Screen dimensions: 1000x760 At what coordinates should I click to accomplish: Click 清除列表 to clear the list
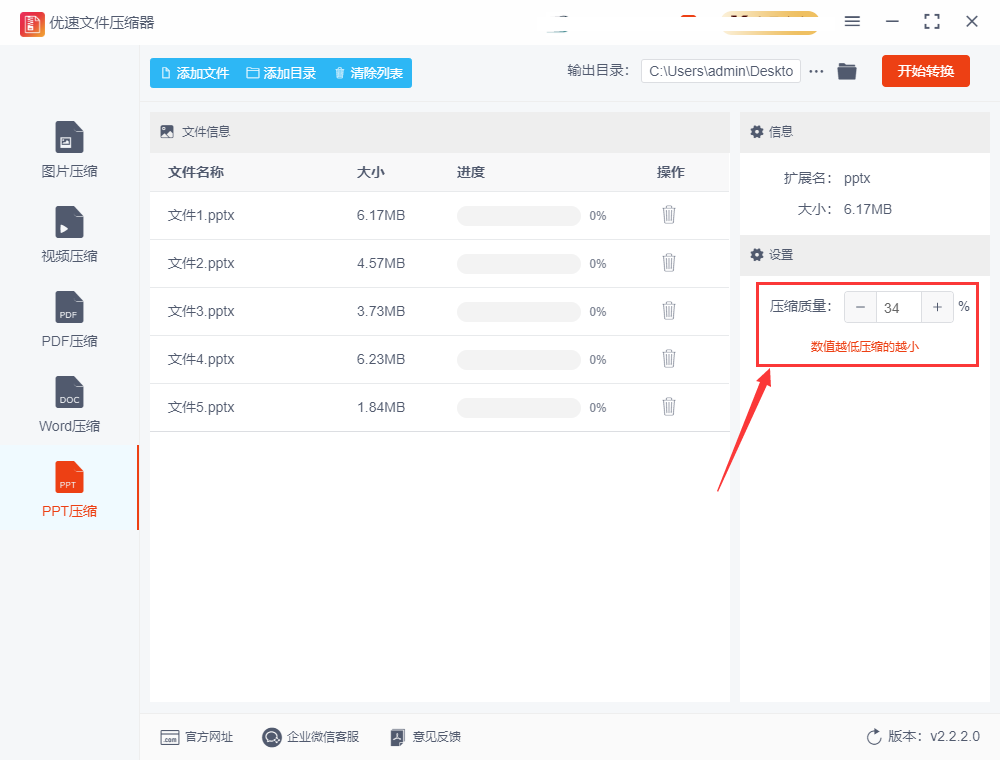click(x=369, y=73)
